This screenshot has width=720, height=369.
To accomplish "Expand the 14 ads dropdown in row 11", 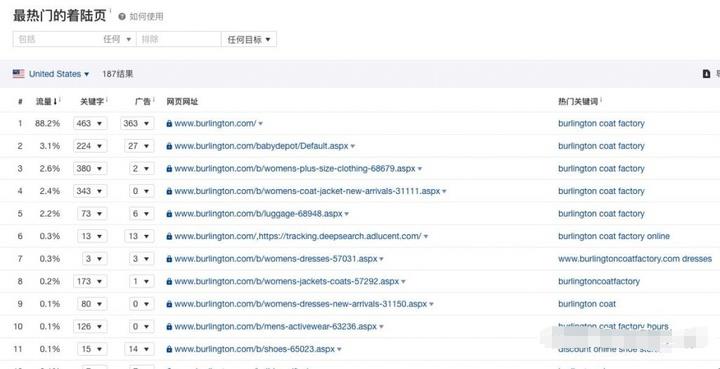I will [x=139, y=349].
